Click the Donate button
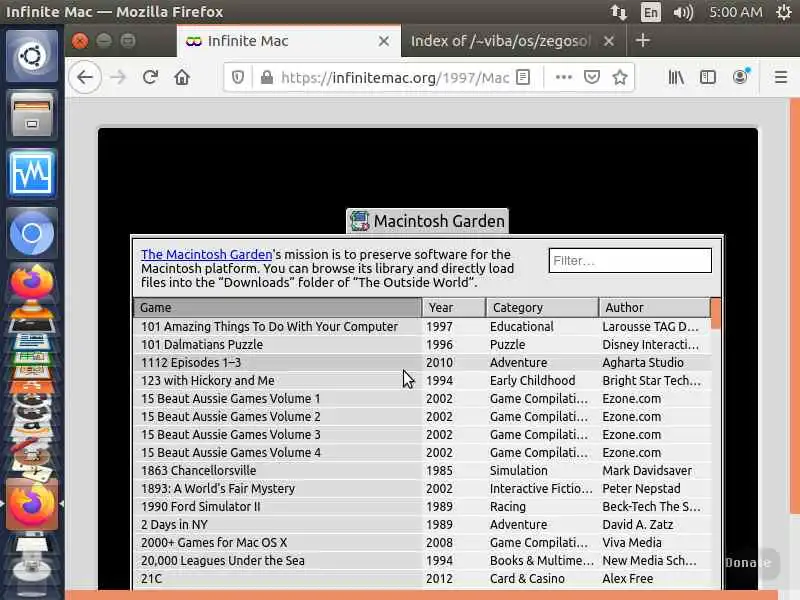This screenshot has height=600, width=800. (x=748, y=563)
